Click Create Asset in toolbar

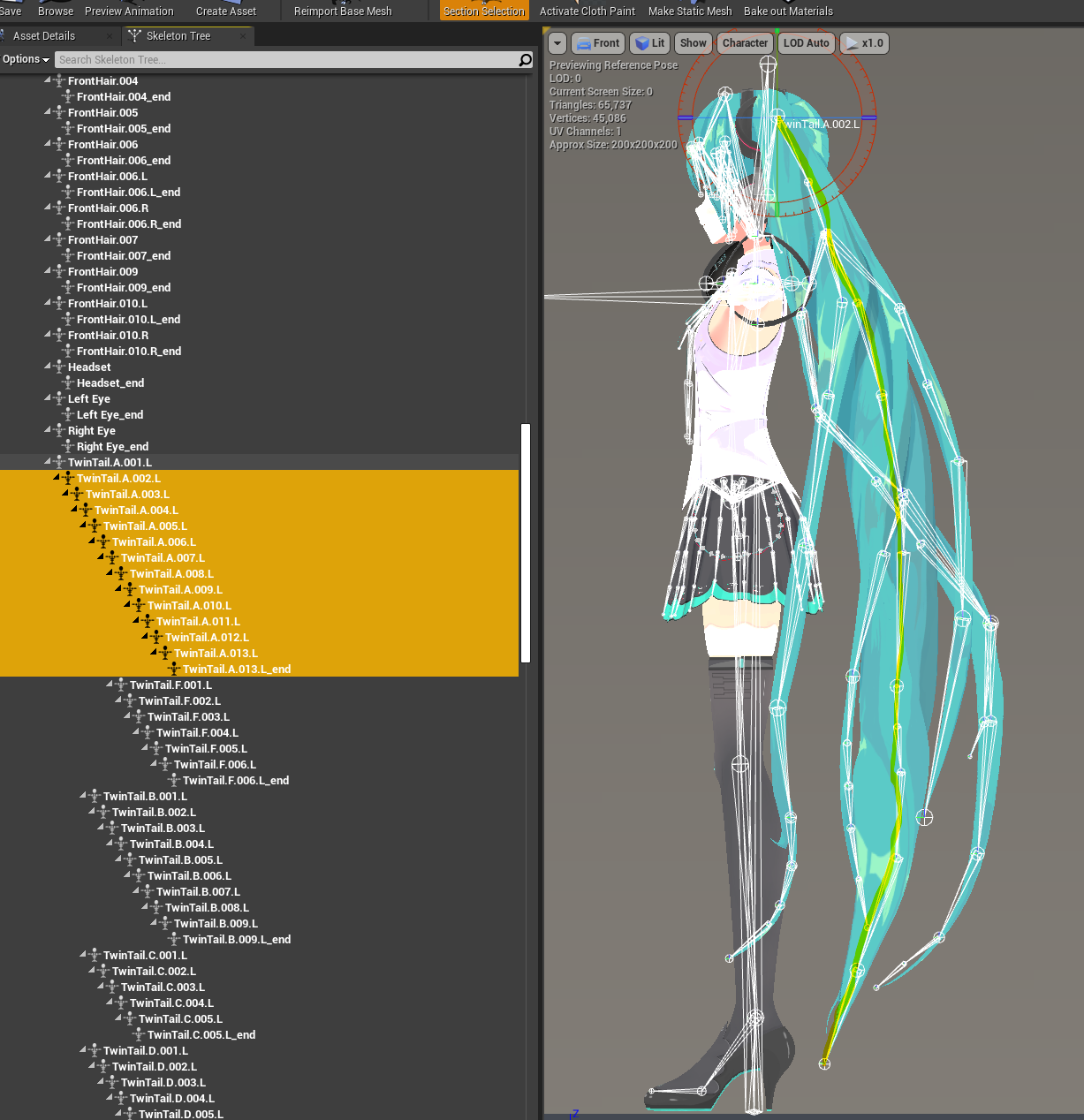tap(226, 11)
